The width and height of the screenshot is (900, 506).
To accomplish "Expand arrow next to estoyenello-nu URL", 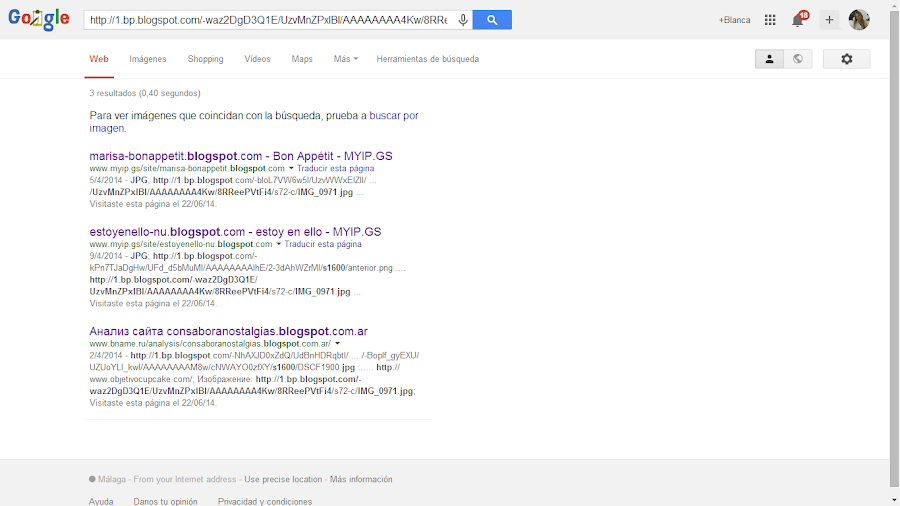I will 278,244.
